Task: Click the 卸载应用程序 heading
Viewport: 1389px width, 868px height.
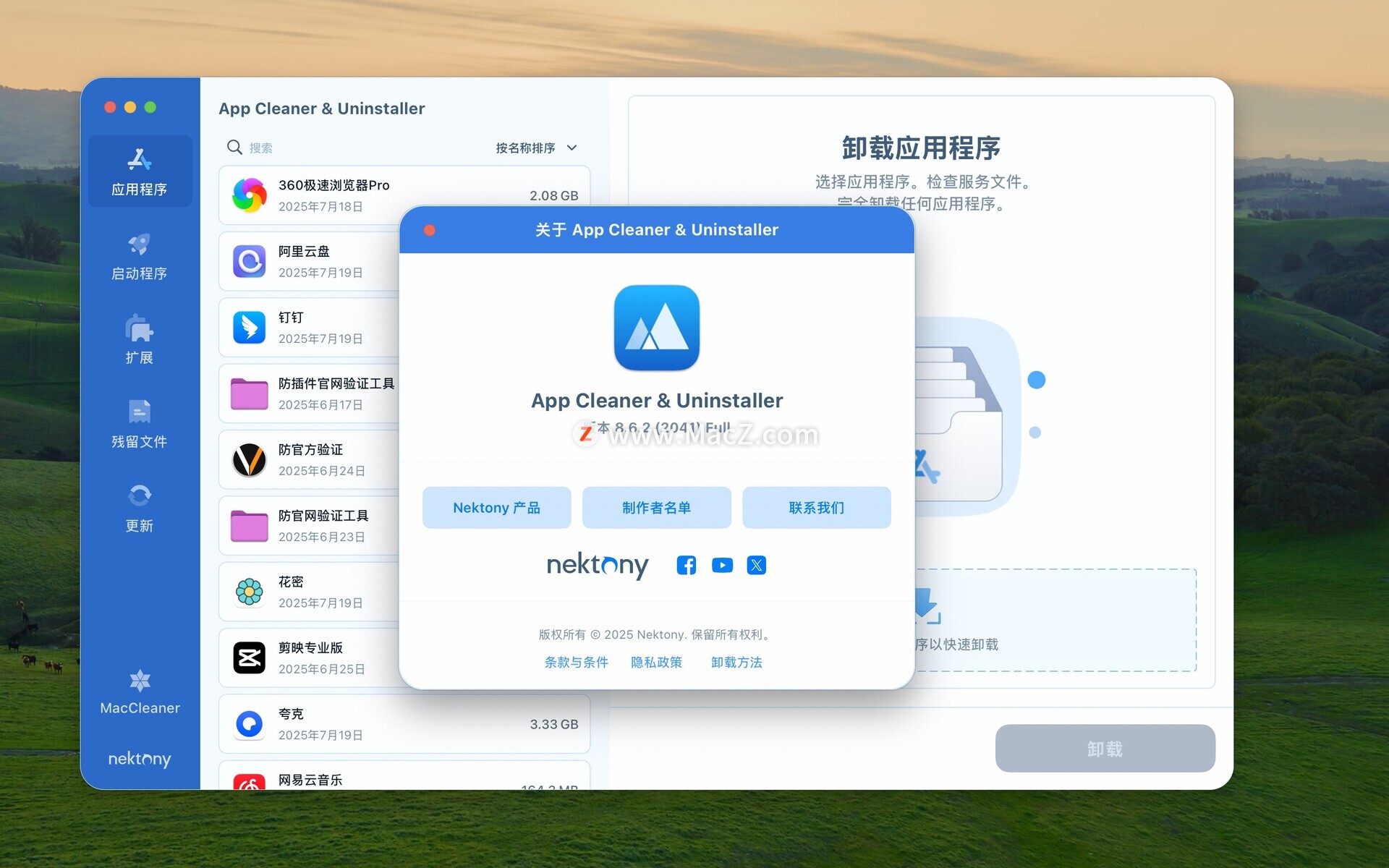Action: pyautogui.click(x=921, y=148)
